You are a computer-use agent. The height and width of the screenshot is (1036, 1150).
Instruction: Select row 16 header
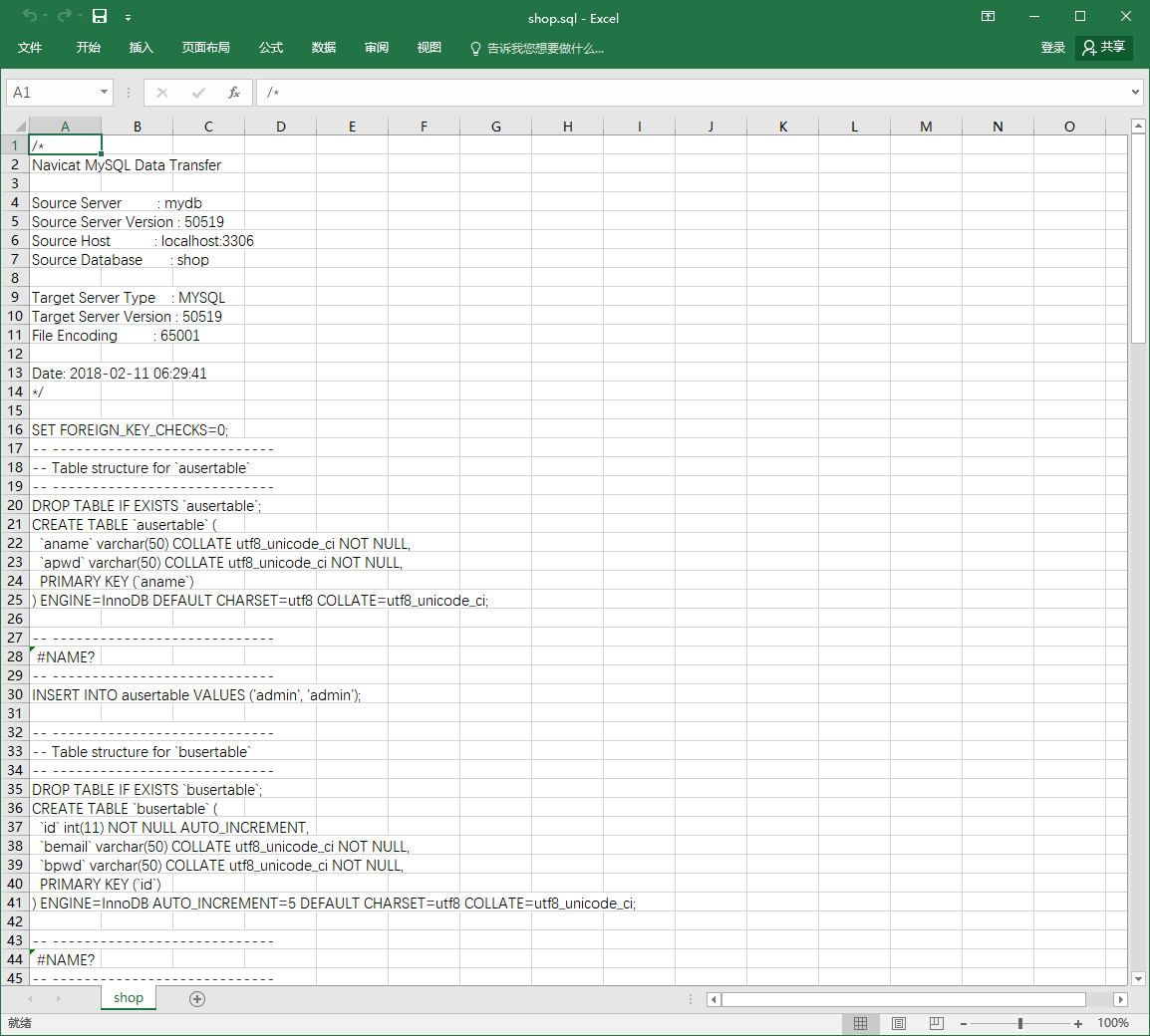tap(15, 429)
